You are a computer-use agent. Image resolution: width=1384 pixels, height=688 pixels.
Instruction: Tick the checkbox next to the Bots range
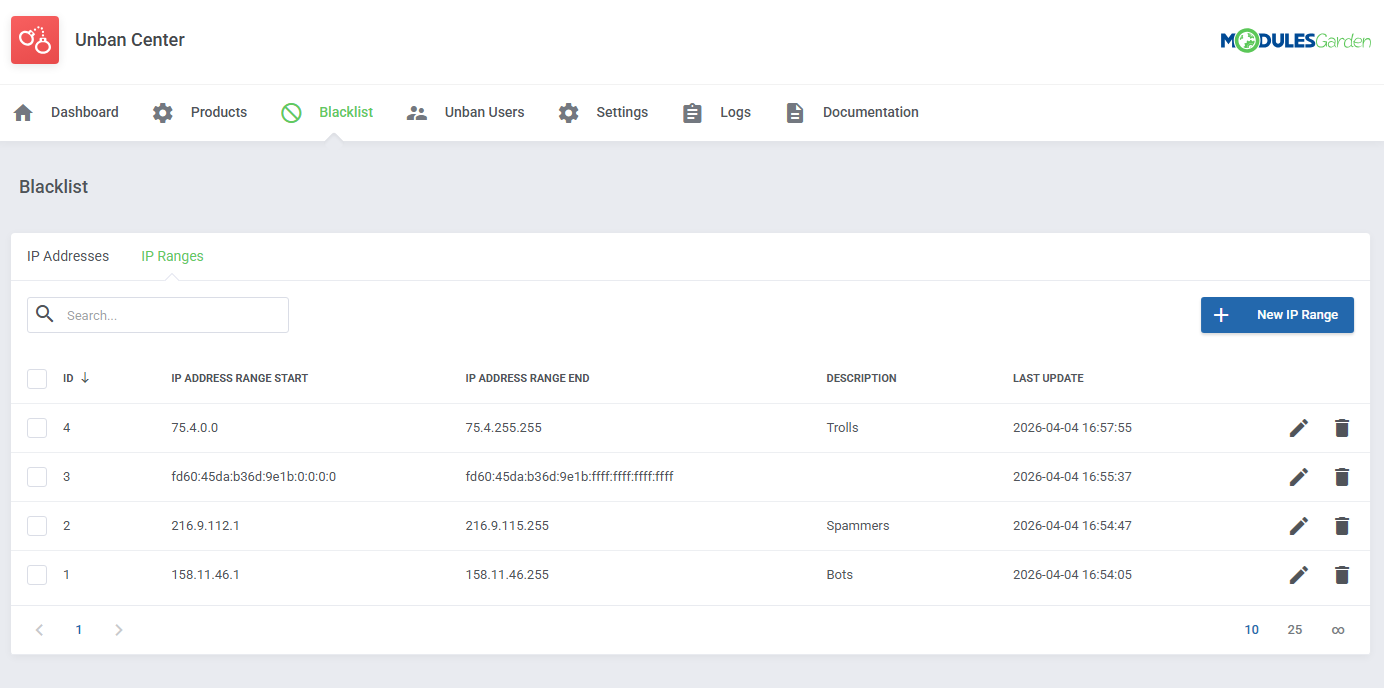[x=37, y=574]
